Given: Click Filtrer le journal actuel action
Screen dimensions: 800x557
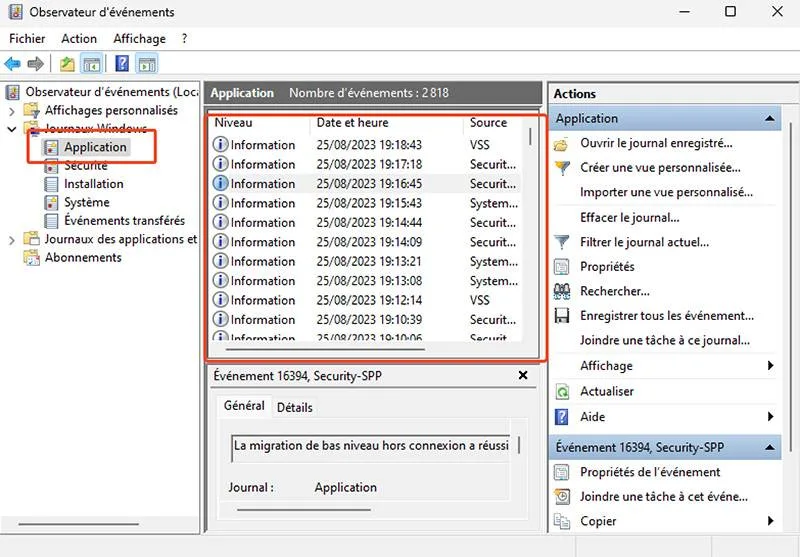Looking at the screenshot, I should tap(644, 242).
